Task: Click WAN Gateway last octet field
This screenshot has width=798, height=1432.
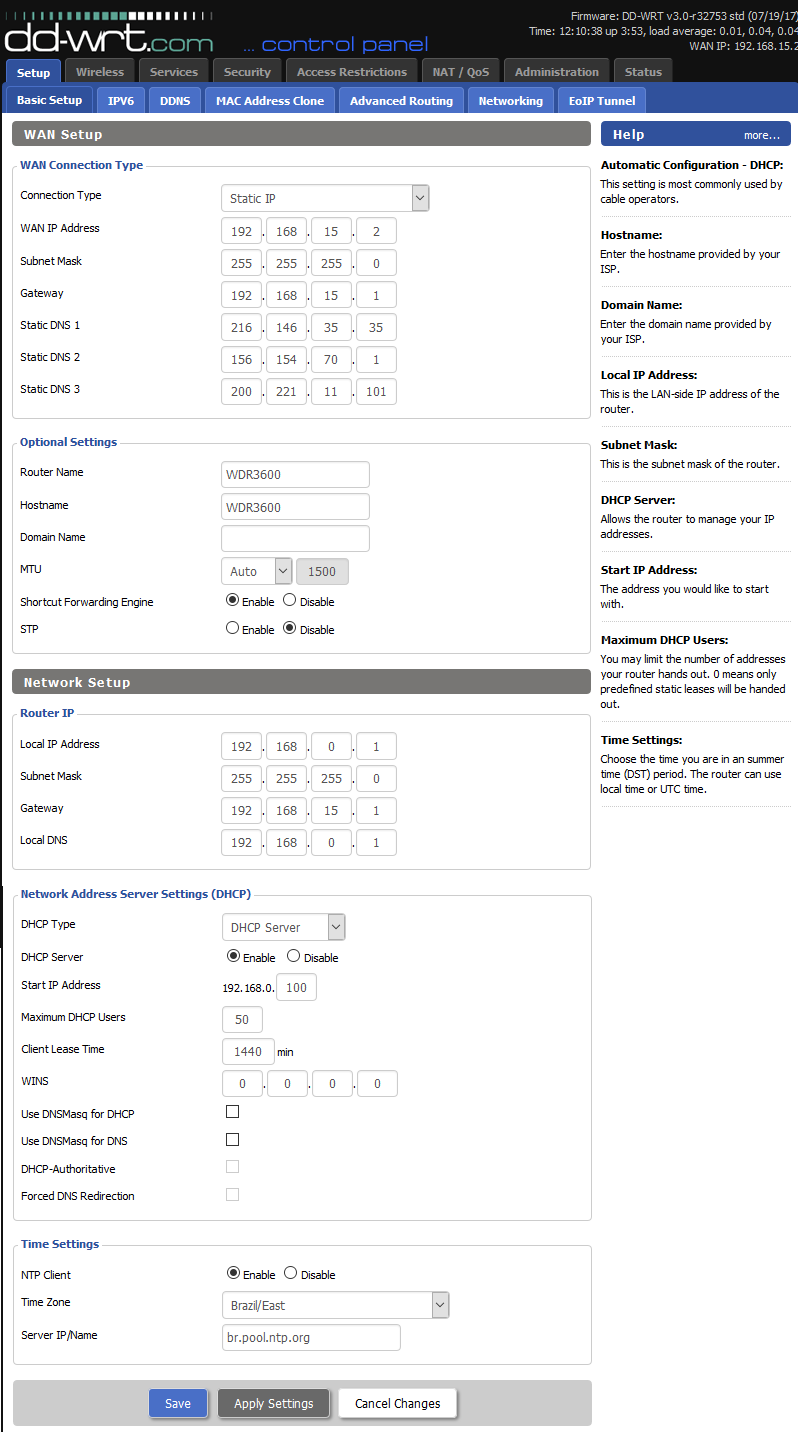Action: pos(376,295)
